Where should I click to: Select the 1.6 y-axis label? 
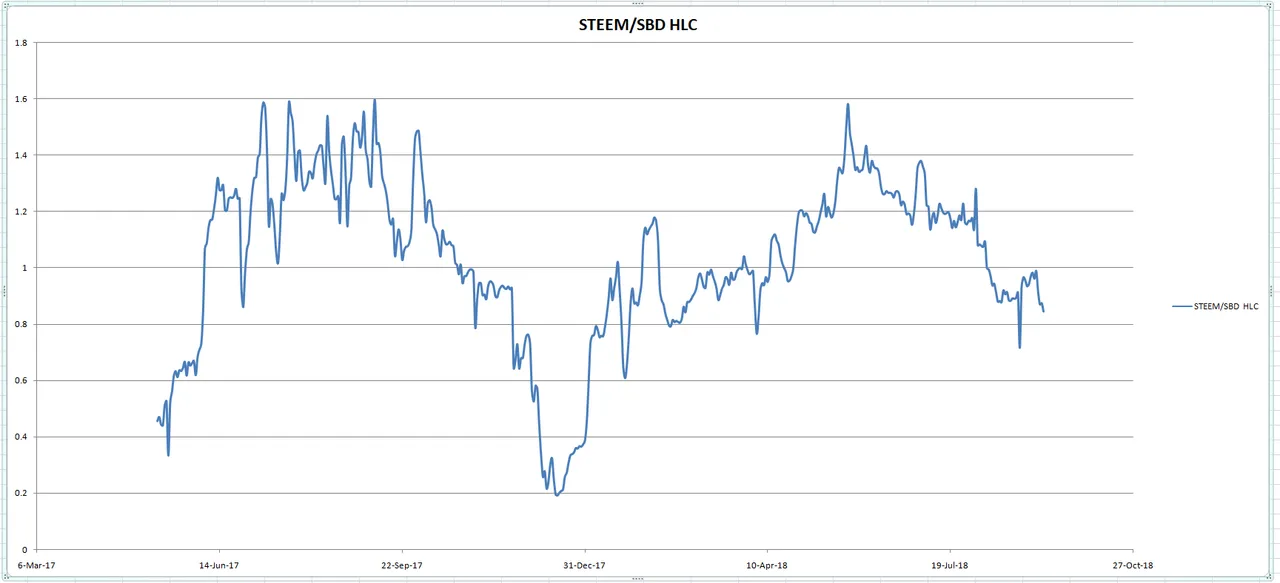[22, 99]
